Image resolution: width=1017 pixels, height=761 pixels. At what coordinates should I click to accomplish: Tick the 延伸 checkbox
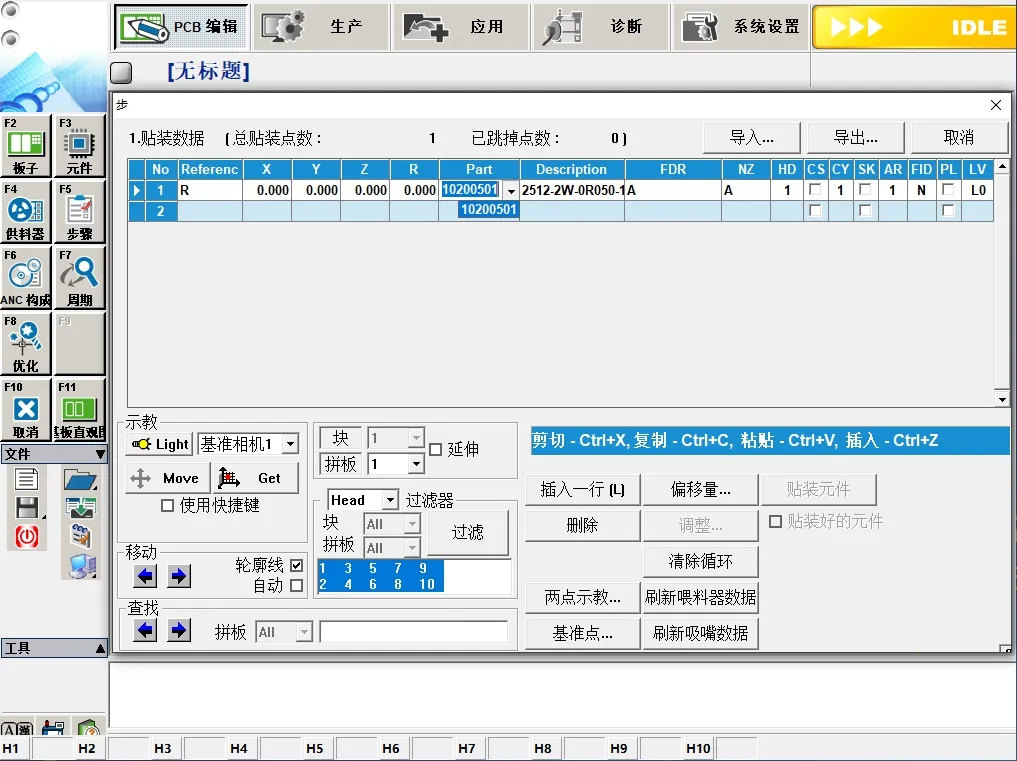tap(435, 450)
